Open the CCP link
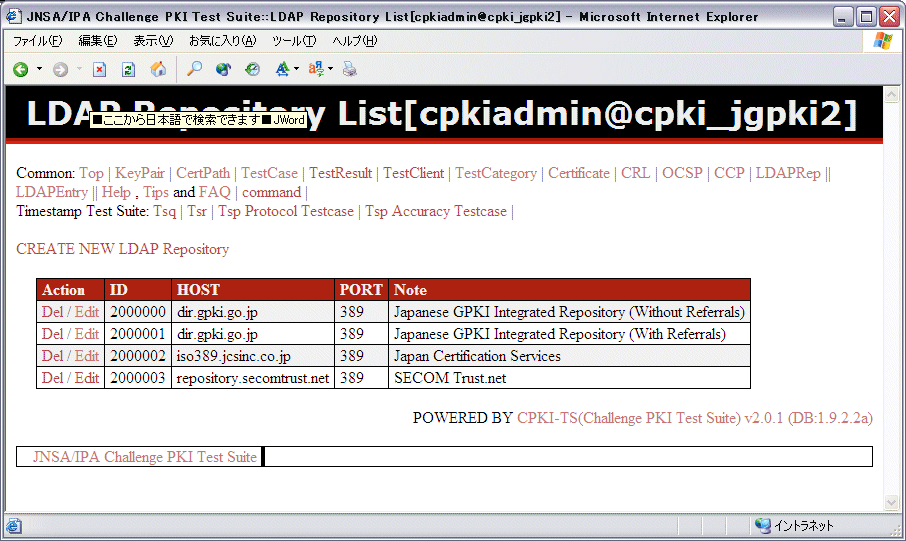The width and height of the screenshot is (906, 541). pyautogui.click(x=729, y=173)
